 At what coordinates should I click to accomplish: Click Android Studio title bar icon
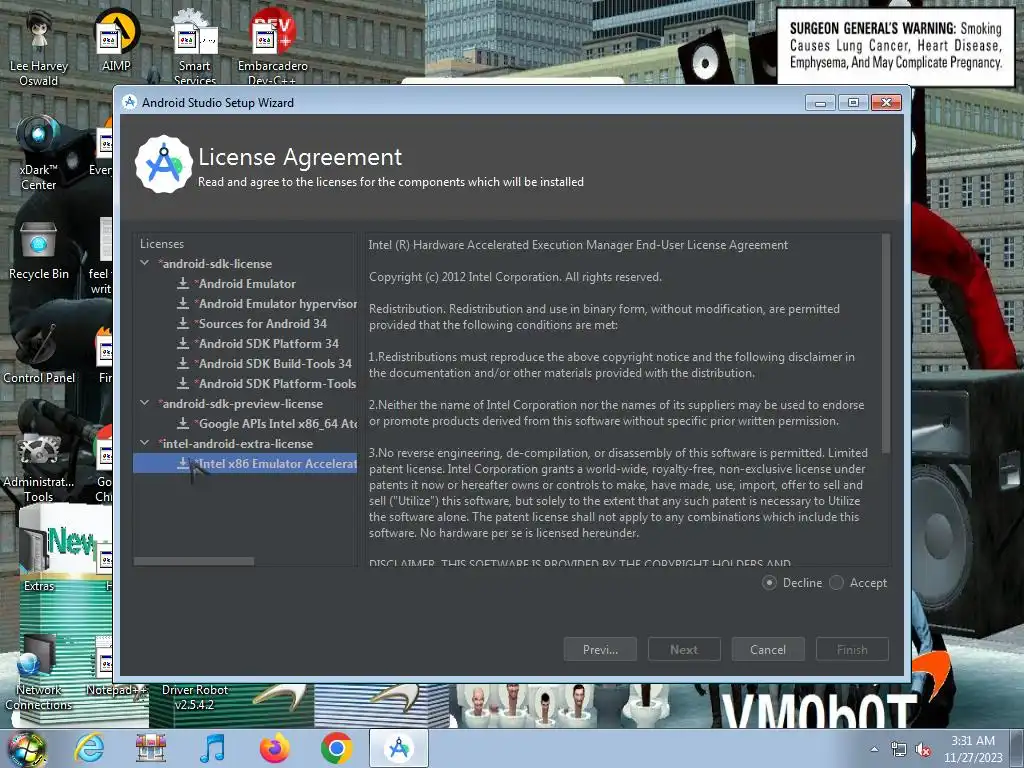pyautogui.click(x=129, y=102)
